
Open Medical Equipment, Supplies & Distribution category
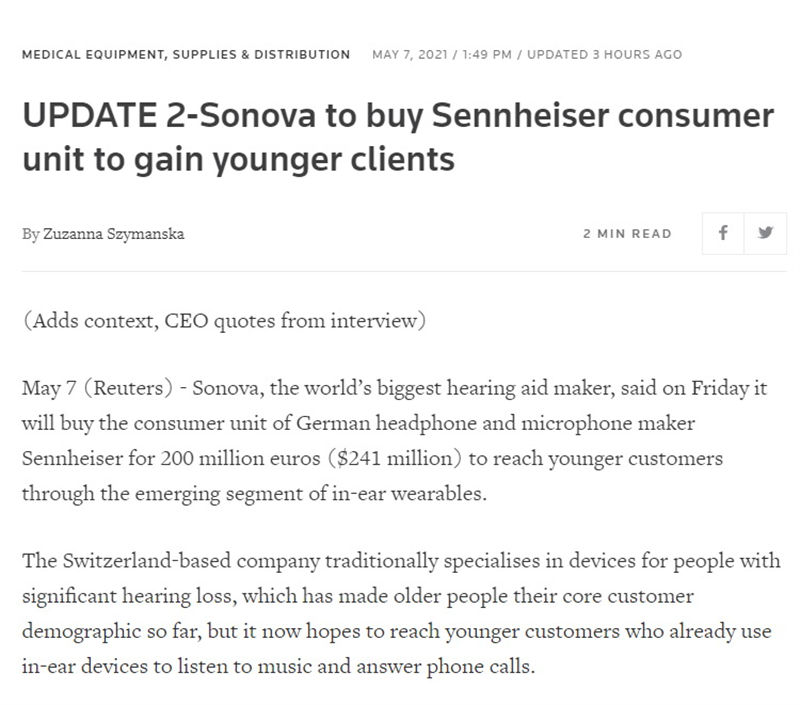[186, 55]
